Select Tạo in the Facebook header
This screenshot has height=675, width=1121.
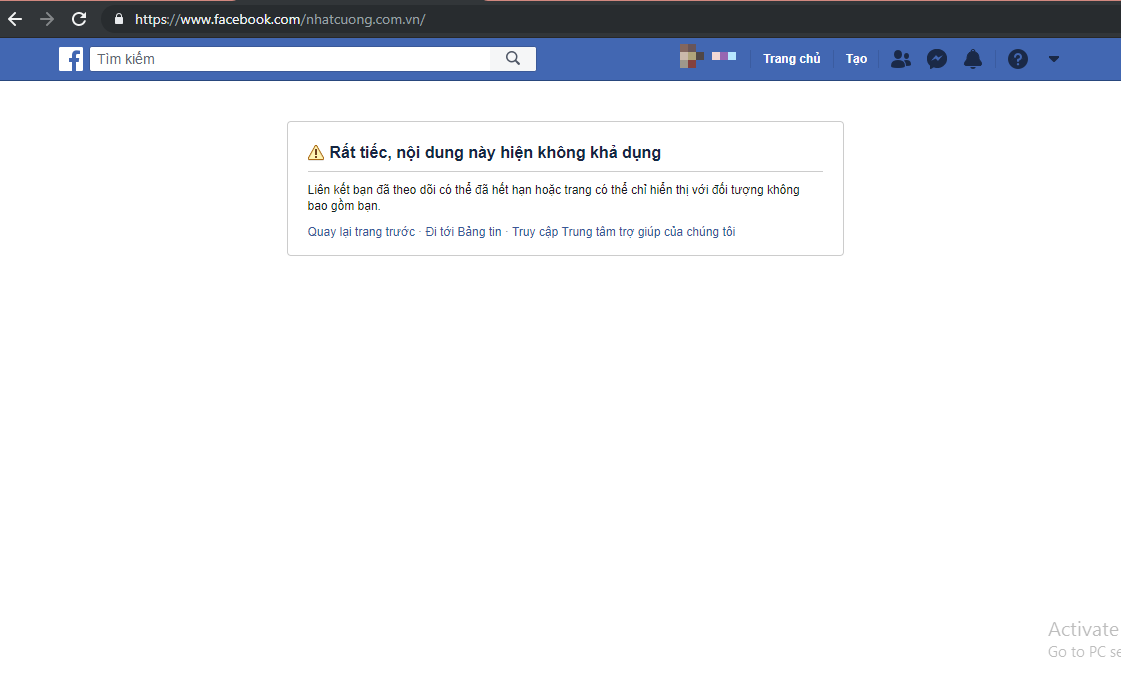pos(856,59)
